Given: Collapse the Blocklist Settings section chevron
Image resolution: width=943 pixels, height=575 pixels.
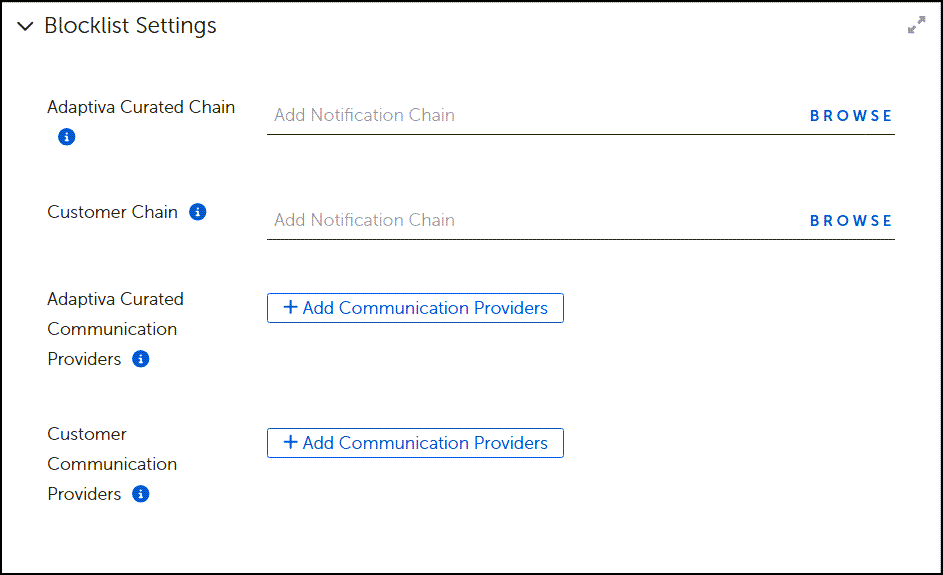Looking at the screenshot, I should 25,26.
